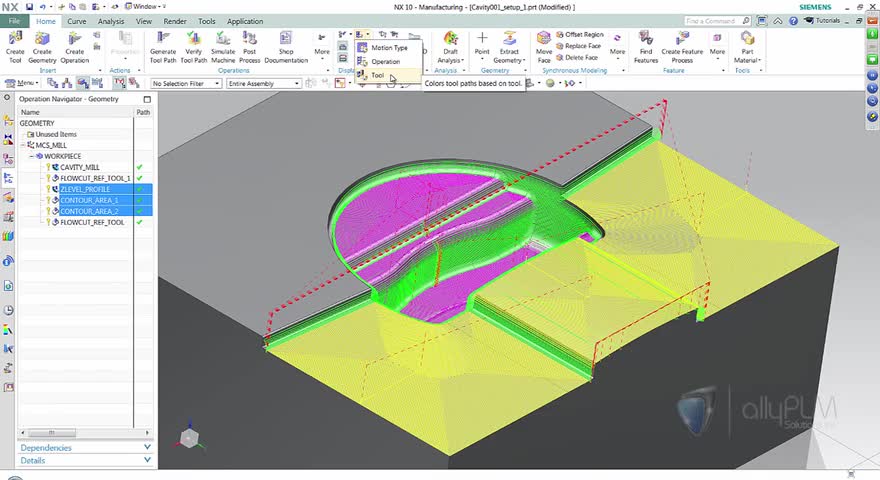The image size is (880, 480).
Task: Collapse the WORKPIECE tree node
Action: [x=32, y=156]
